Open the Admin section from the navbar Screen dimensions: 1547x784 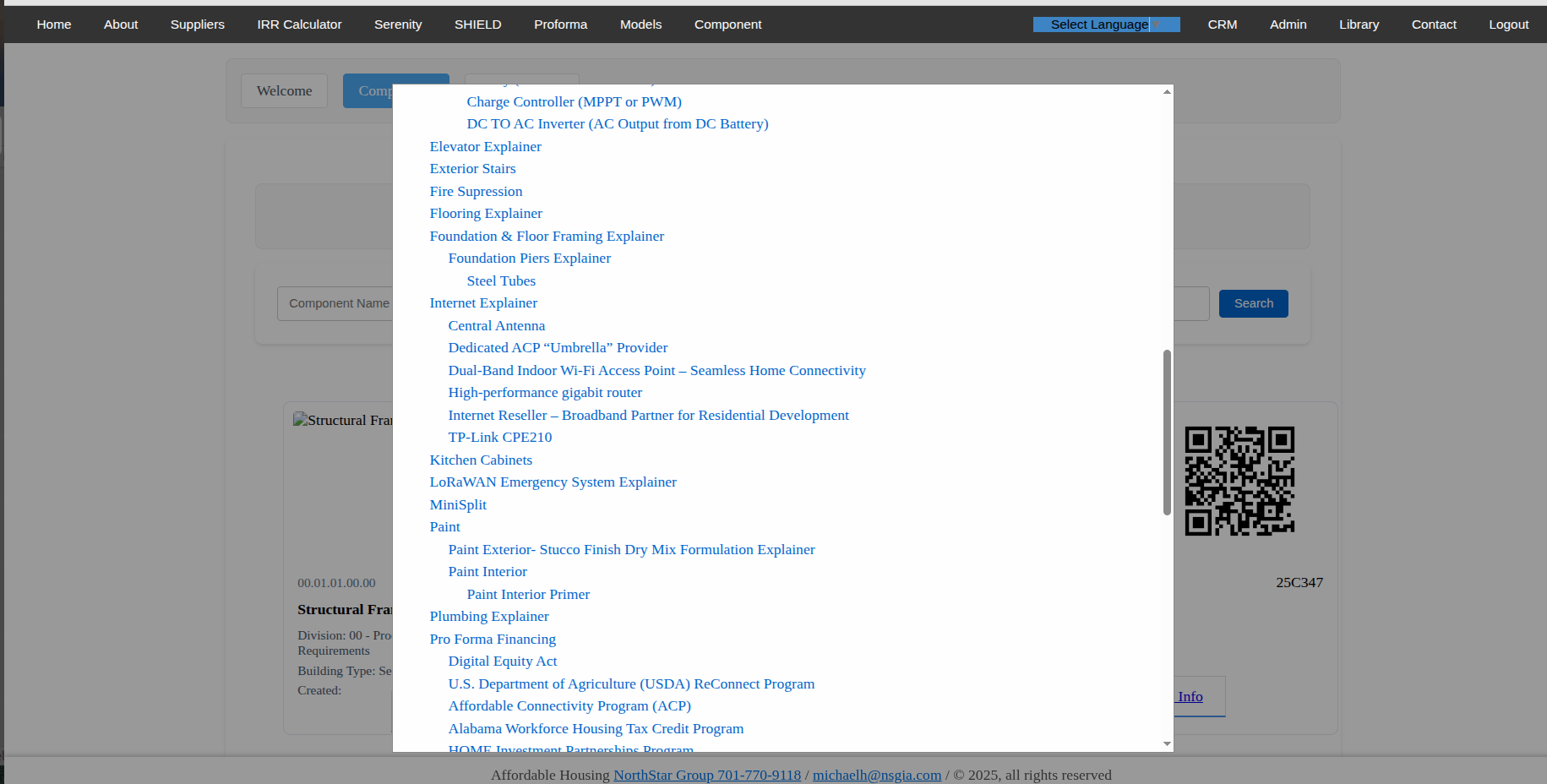[x=1288, y=24]
